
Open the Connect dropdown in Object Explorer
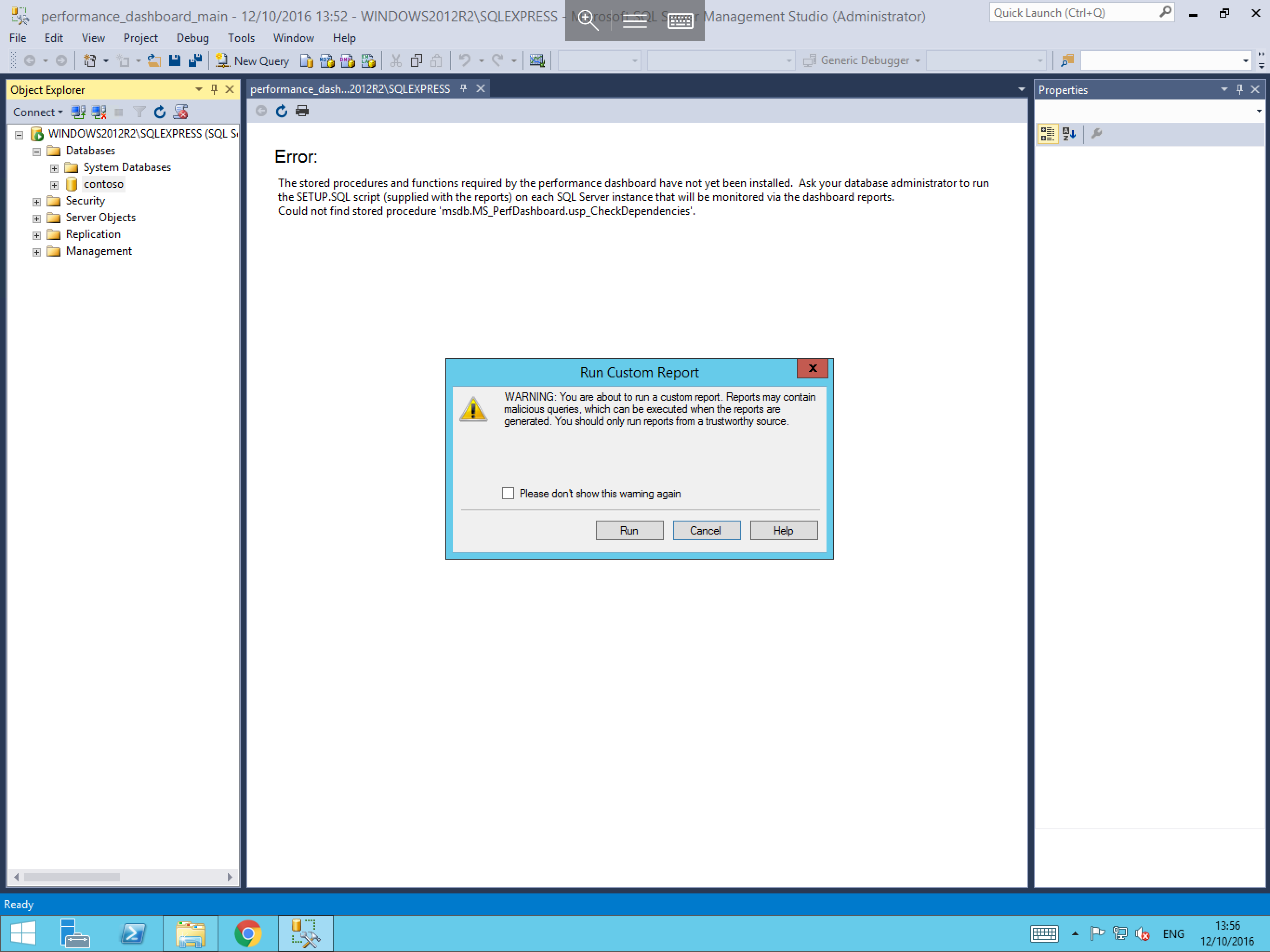(38, 112)
